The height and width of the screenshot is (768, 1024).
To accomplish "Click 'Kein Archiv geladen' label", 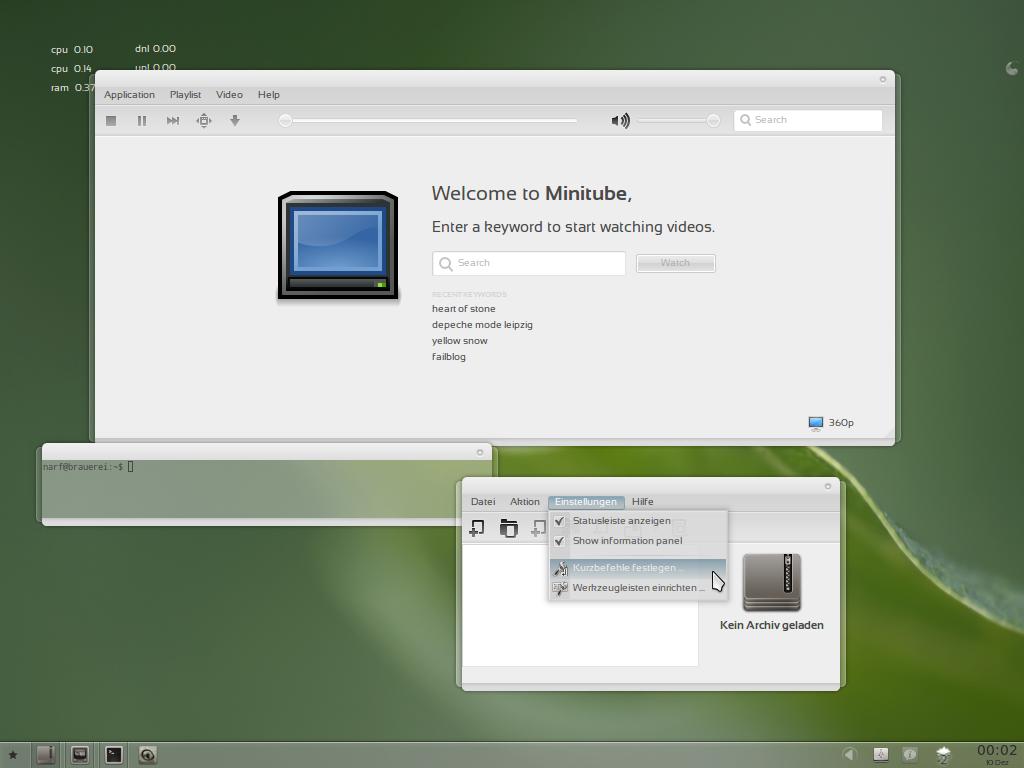I will coord(772,625).
